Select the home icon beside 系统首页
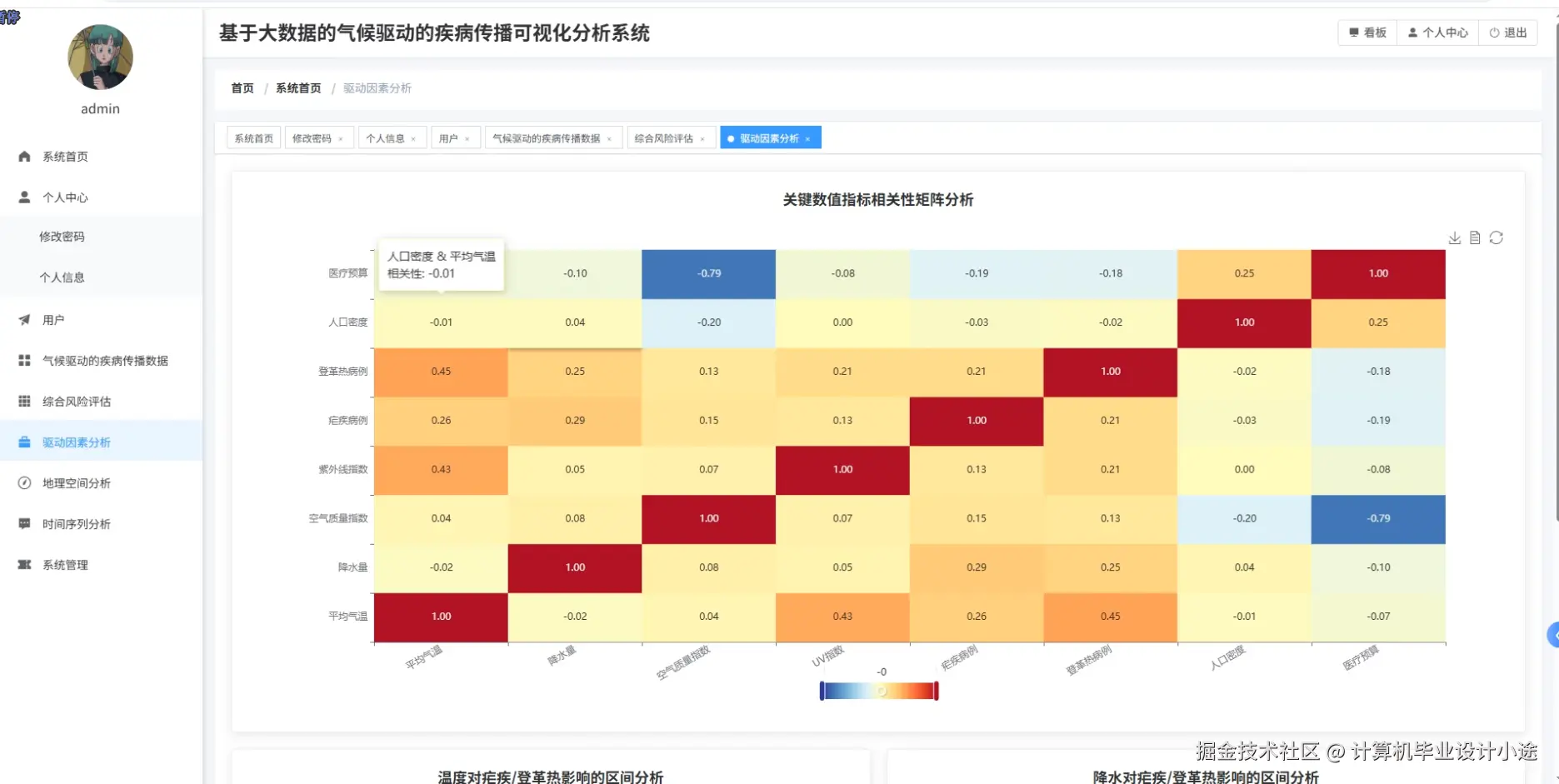 (x=23, y=156)
